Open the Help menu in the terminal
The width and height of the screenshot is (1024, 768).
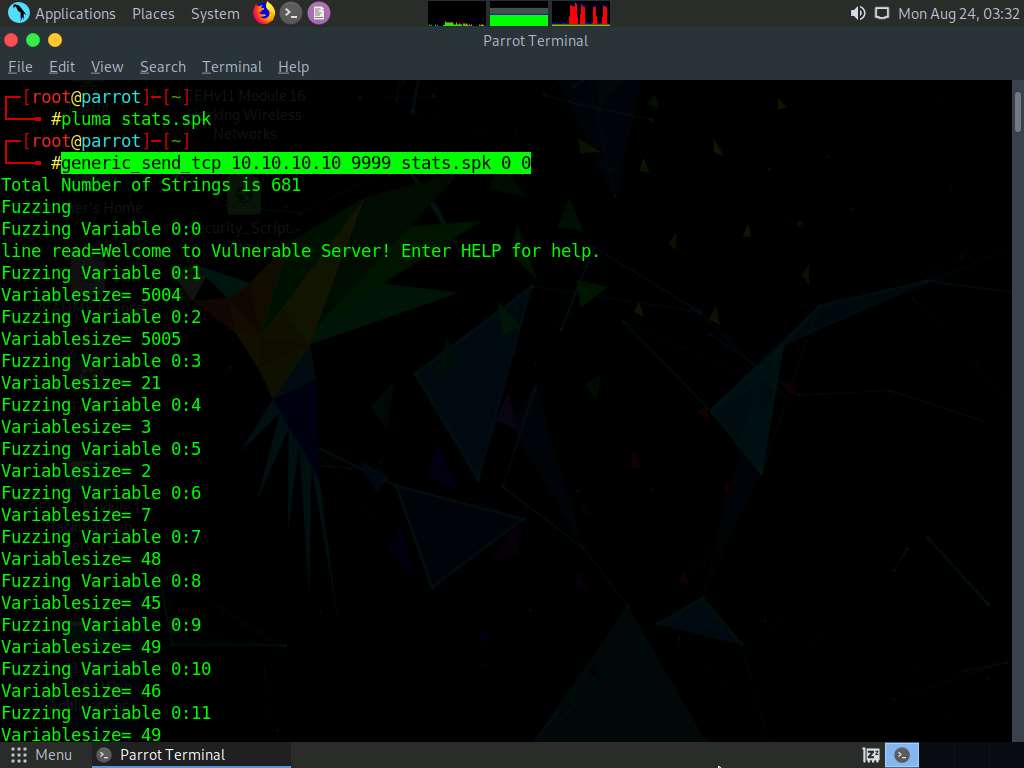coord(293,67)
